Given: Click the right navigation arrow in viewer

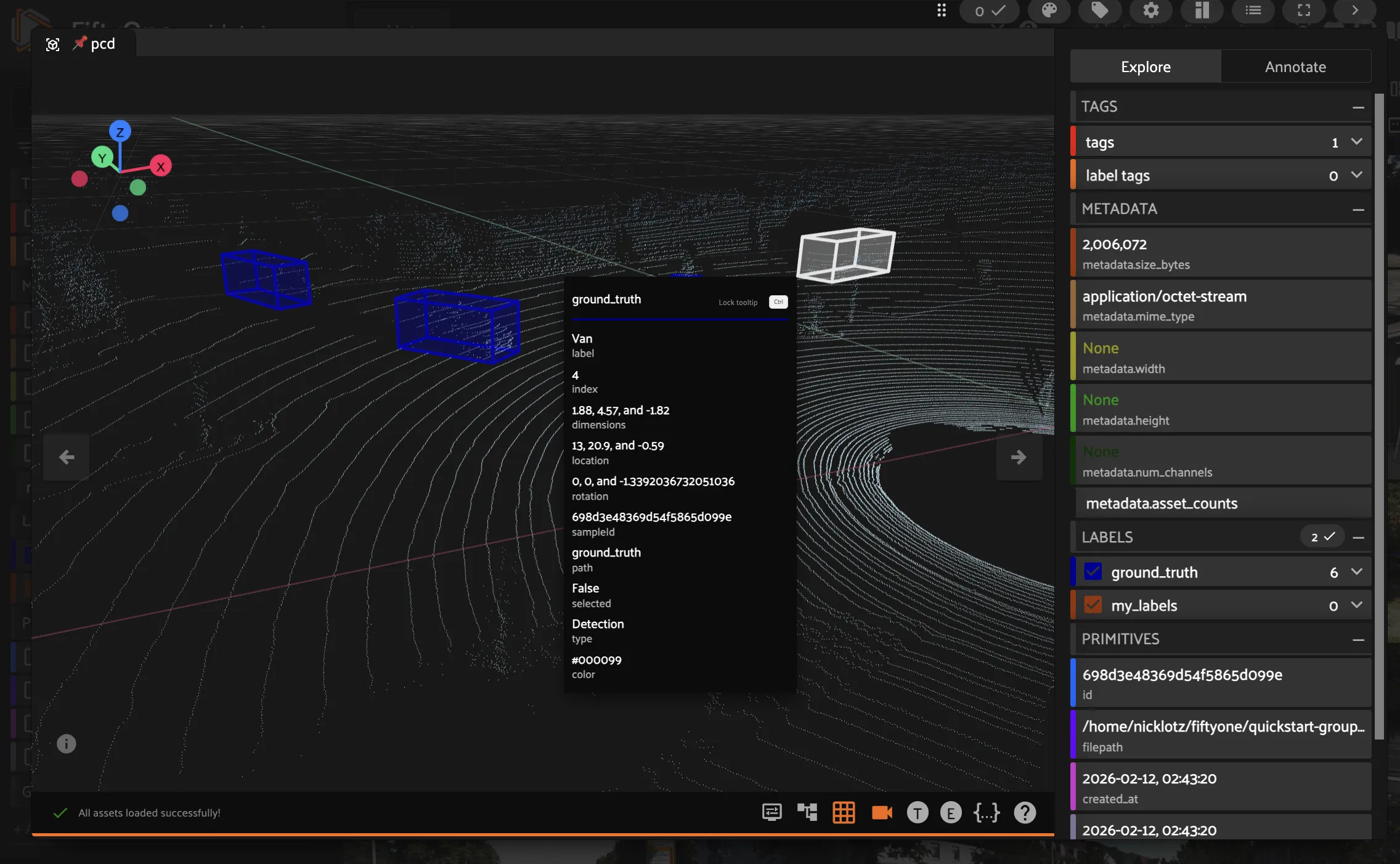Looking at the screenshot, I should 1019,457.
